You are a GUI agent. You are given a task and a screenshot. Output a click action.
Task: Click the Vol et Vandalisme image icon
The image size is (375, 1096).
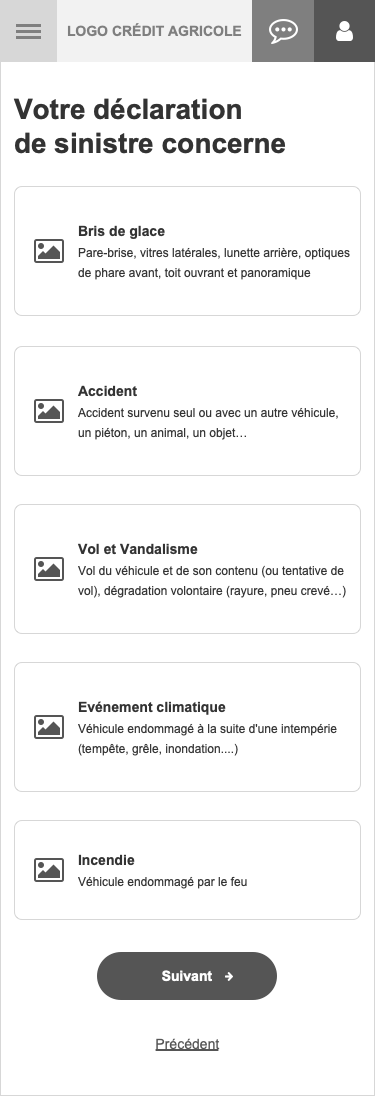49,569
